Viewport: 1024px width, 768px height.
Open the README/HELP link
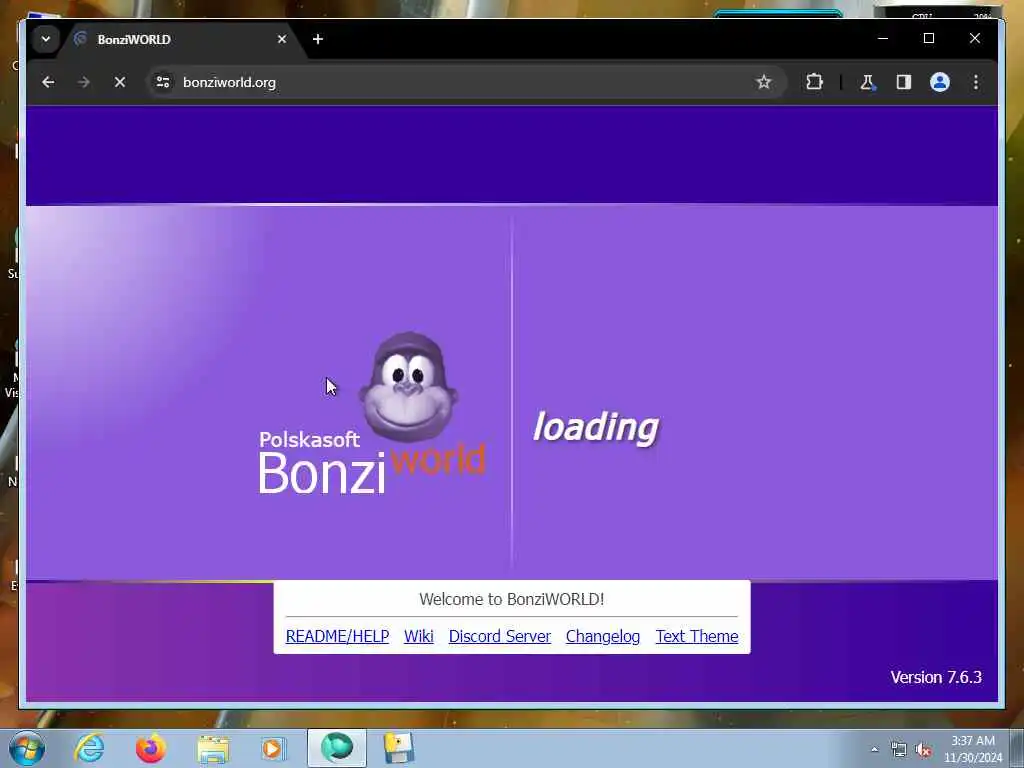(337, 636)
